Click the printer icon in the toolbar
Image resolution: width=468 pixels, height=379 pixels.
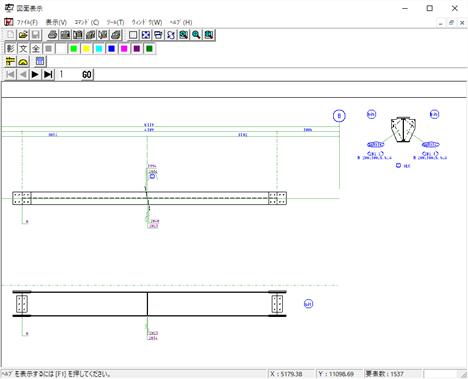click(52, 35)
